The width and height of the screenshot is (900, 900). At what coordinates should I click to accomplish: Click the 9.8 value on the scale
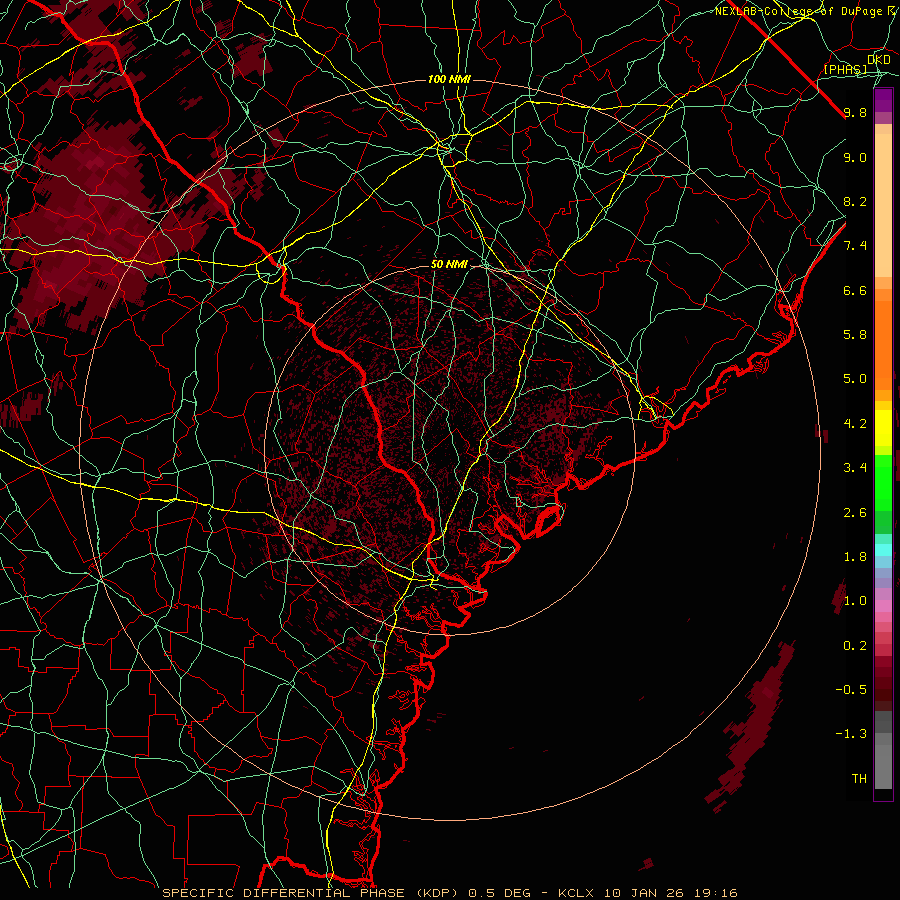(x=855, y=112)
